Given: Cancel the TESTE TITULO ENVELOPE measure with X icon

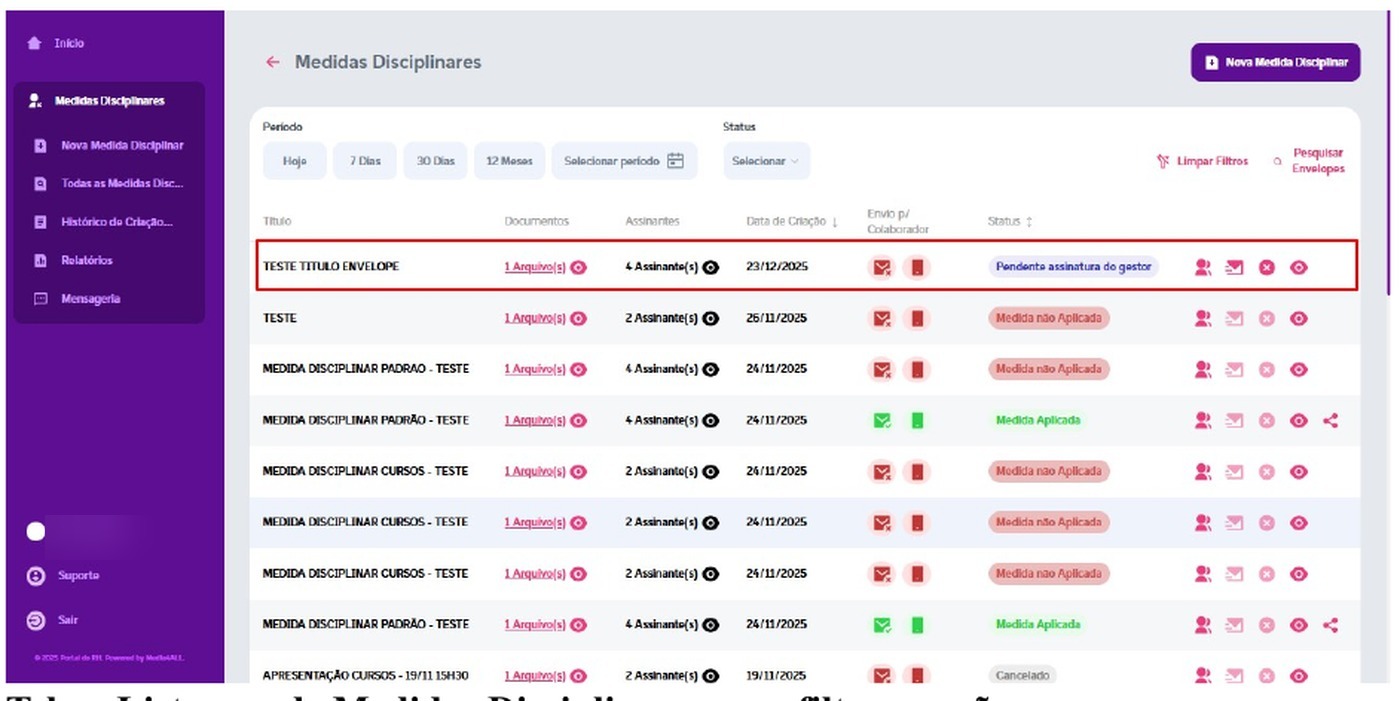Looking at the screenshot, I should 1267,267.
